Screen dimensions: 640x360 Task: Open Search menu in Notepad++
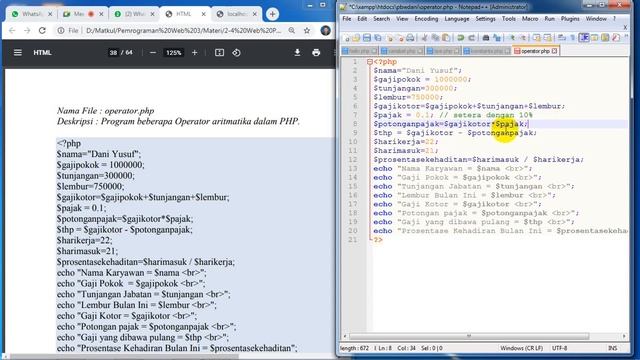point(381,19)
